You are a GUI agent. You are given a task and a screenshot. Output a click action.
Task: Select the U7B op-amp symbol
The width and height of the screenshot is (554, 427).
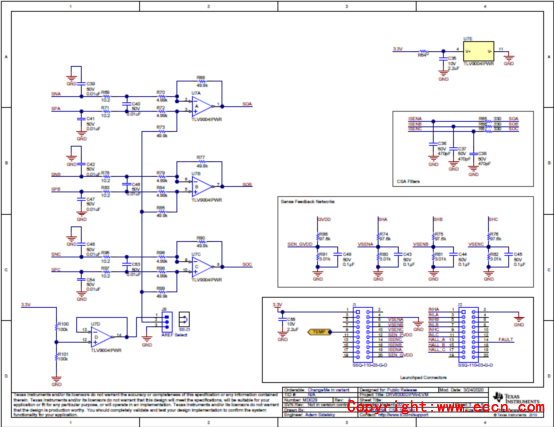(202, 187)
